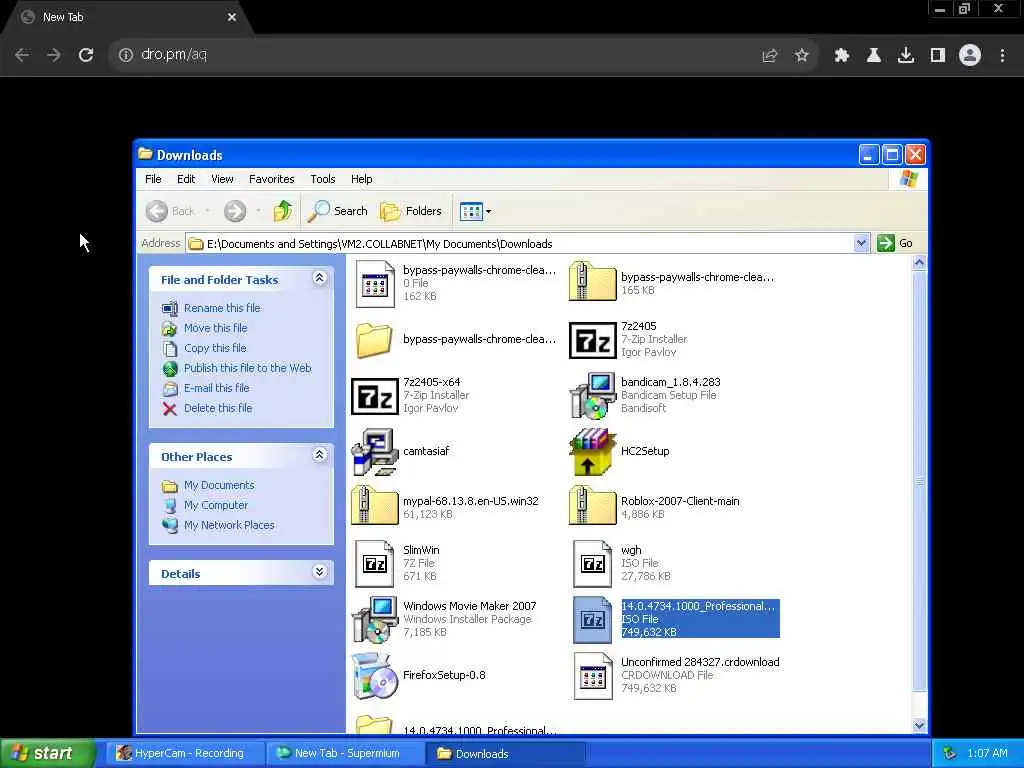Image resolution: width=1024 pixels, height=768 pixels.
Task: Select the wgh ISO file icon
Action: (x=592, y=564)
